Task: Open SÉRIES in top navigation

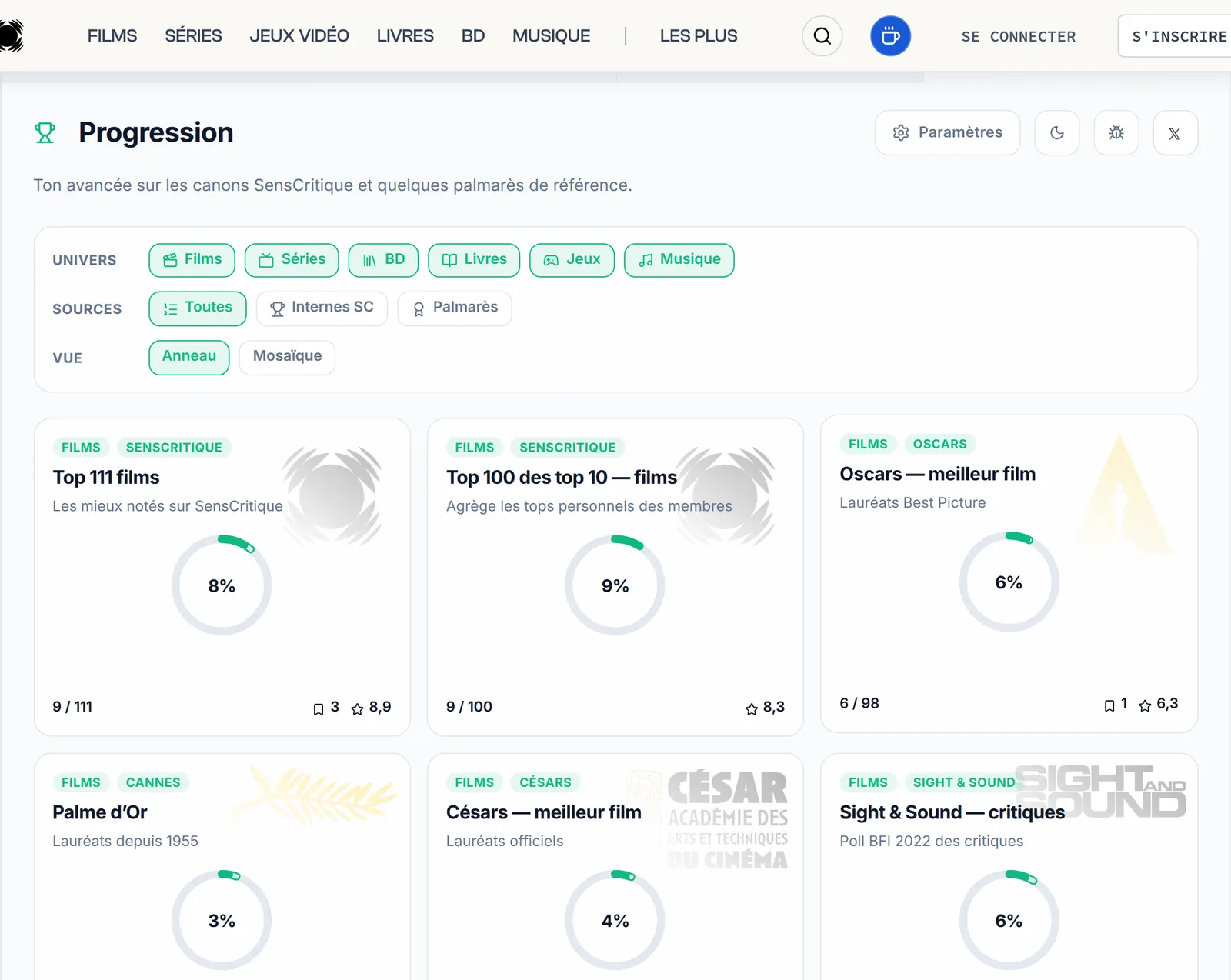Action: [193, 36]
